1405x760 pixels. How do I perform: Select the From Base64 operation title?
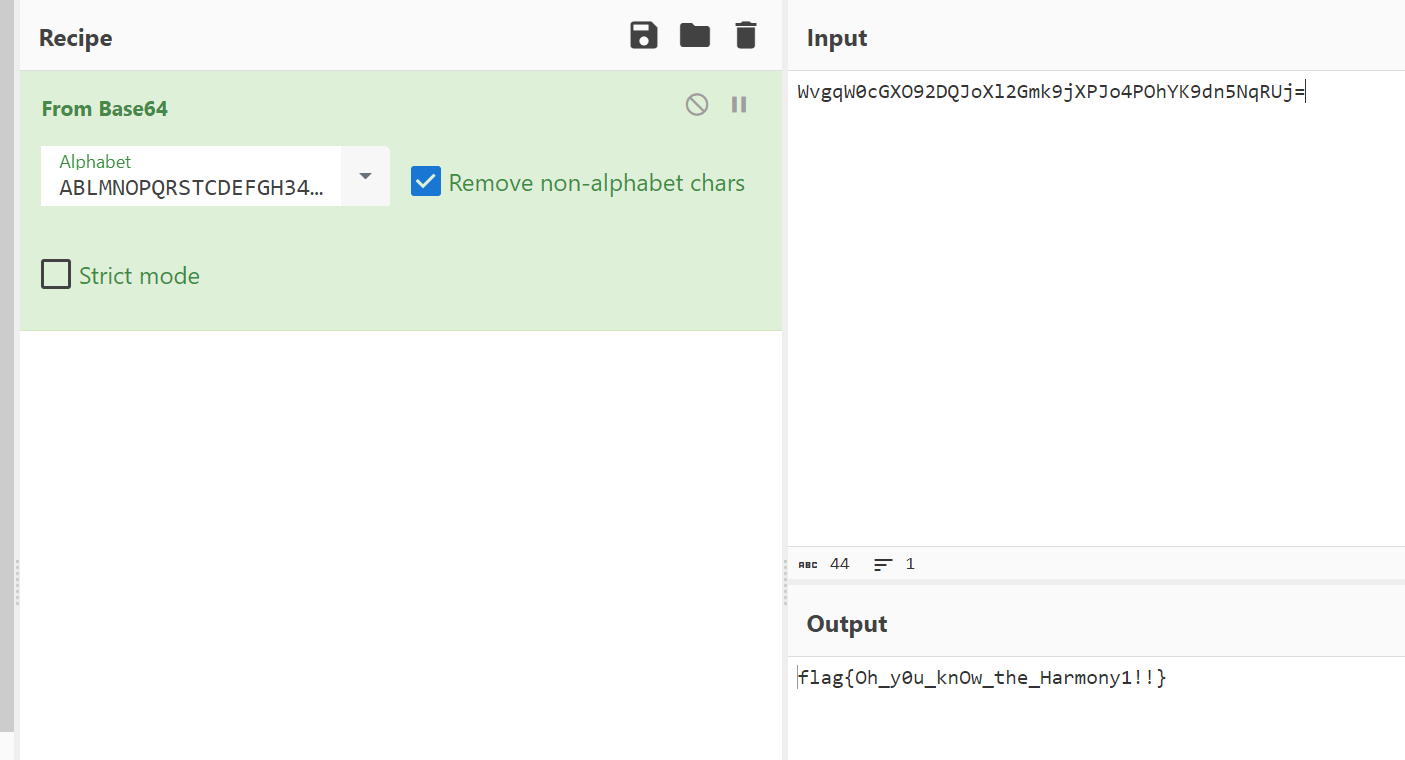(x=105, y=109)
